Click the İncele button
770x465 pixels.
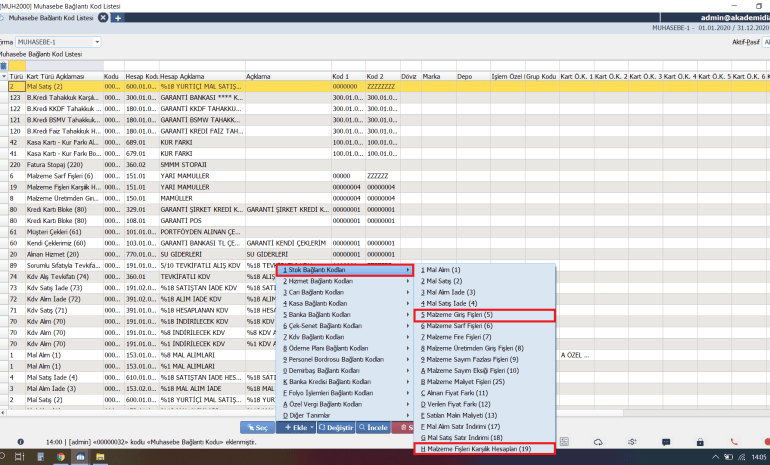(373, 428)
